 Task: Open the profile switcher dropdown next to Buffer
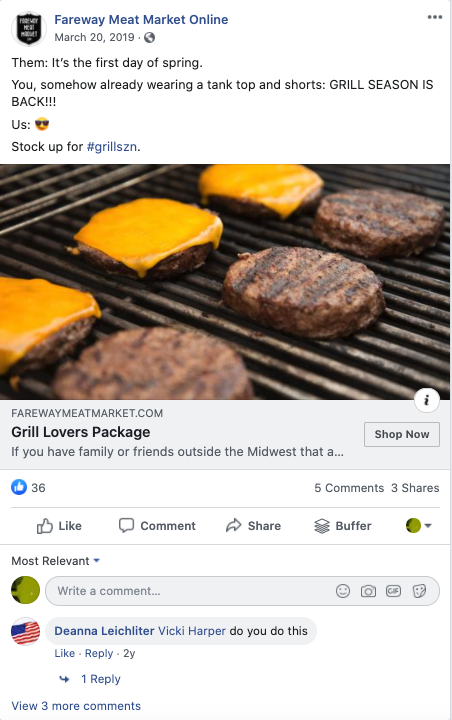(x=418, y=525)
